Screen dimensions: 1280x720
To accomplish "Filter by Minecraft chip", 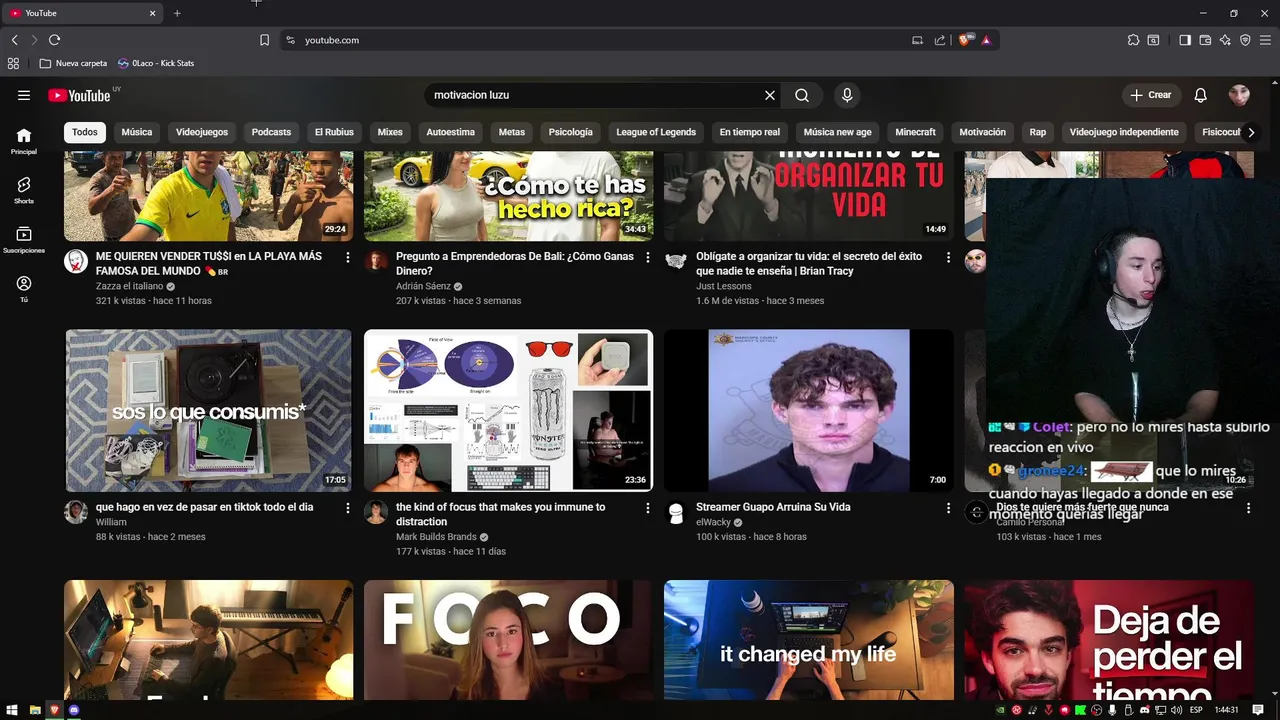I will (916, 132).
